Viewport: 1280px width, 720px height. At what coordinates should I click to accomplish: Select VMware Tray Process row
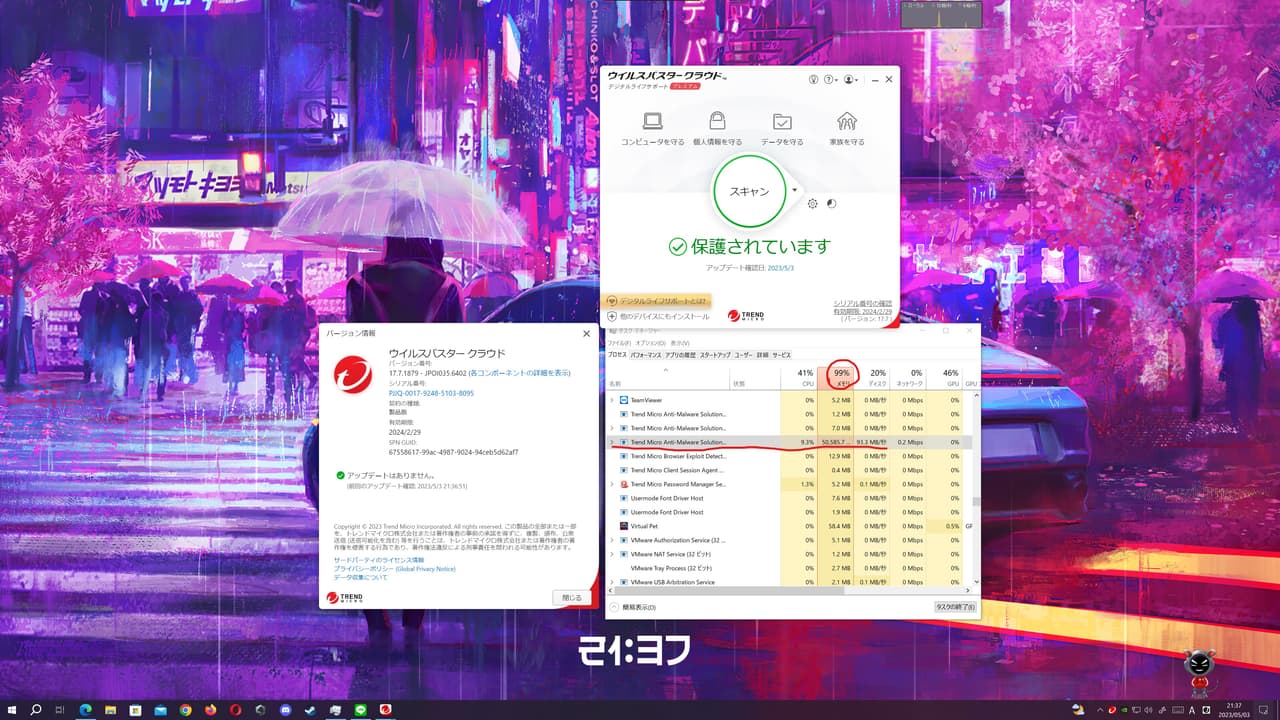tap(791, 568)
